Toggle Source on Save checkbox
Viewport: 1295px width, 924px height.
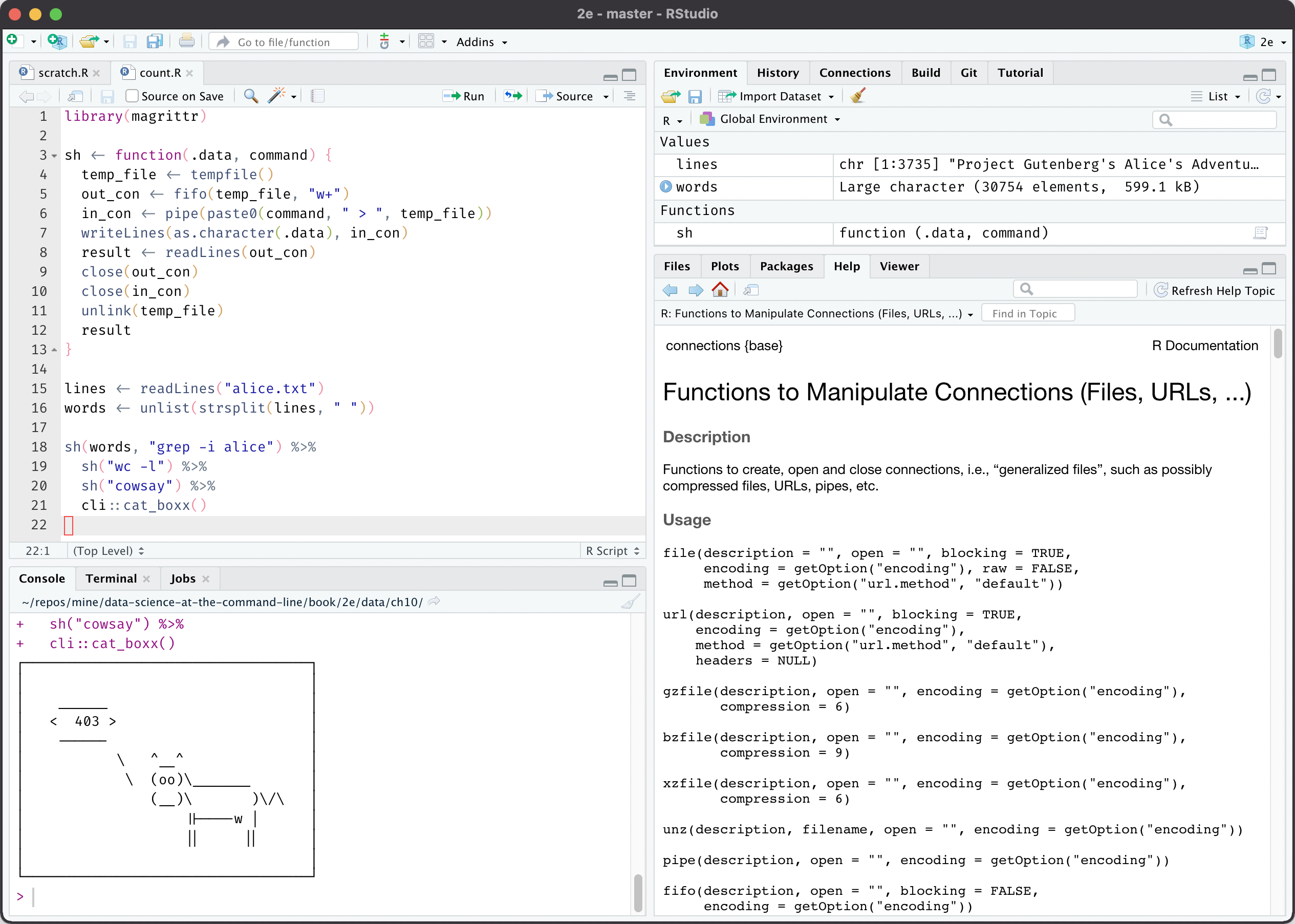pos(132,95)
